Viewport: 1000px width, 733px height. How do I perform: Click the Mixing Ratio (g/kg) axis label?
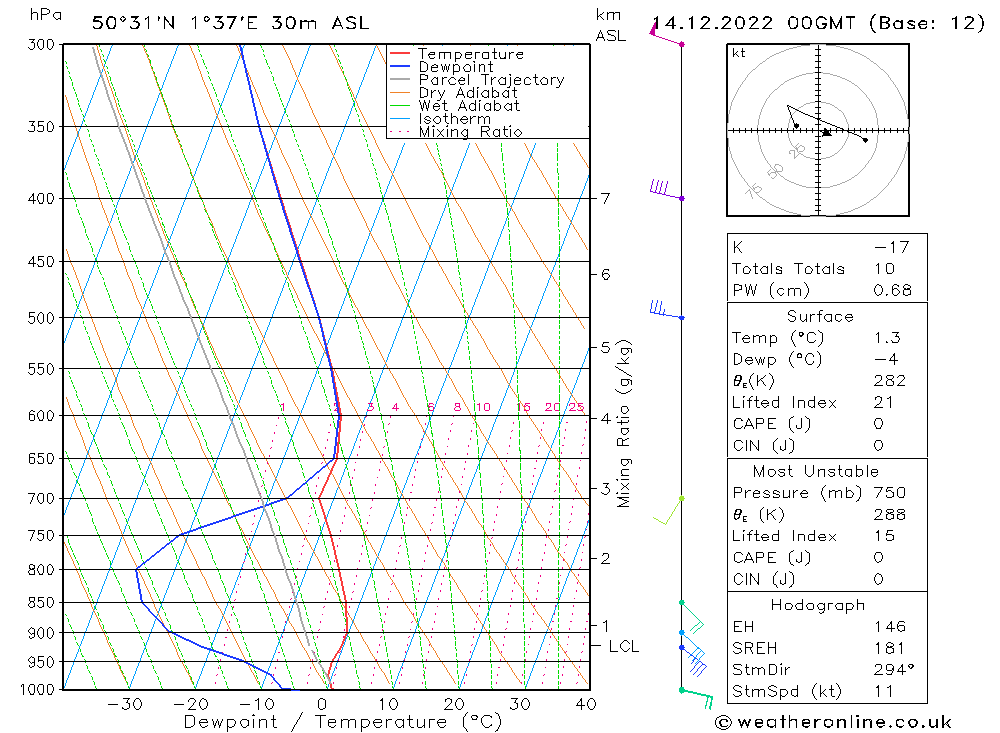(624, 424)
